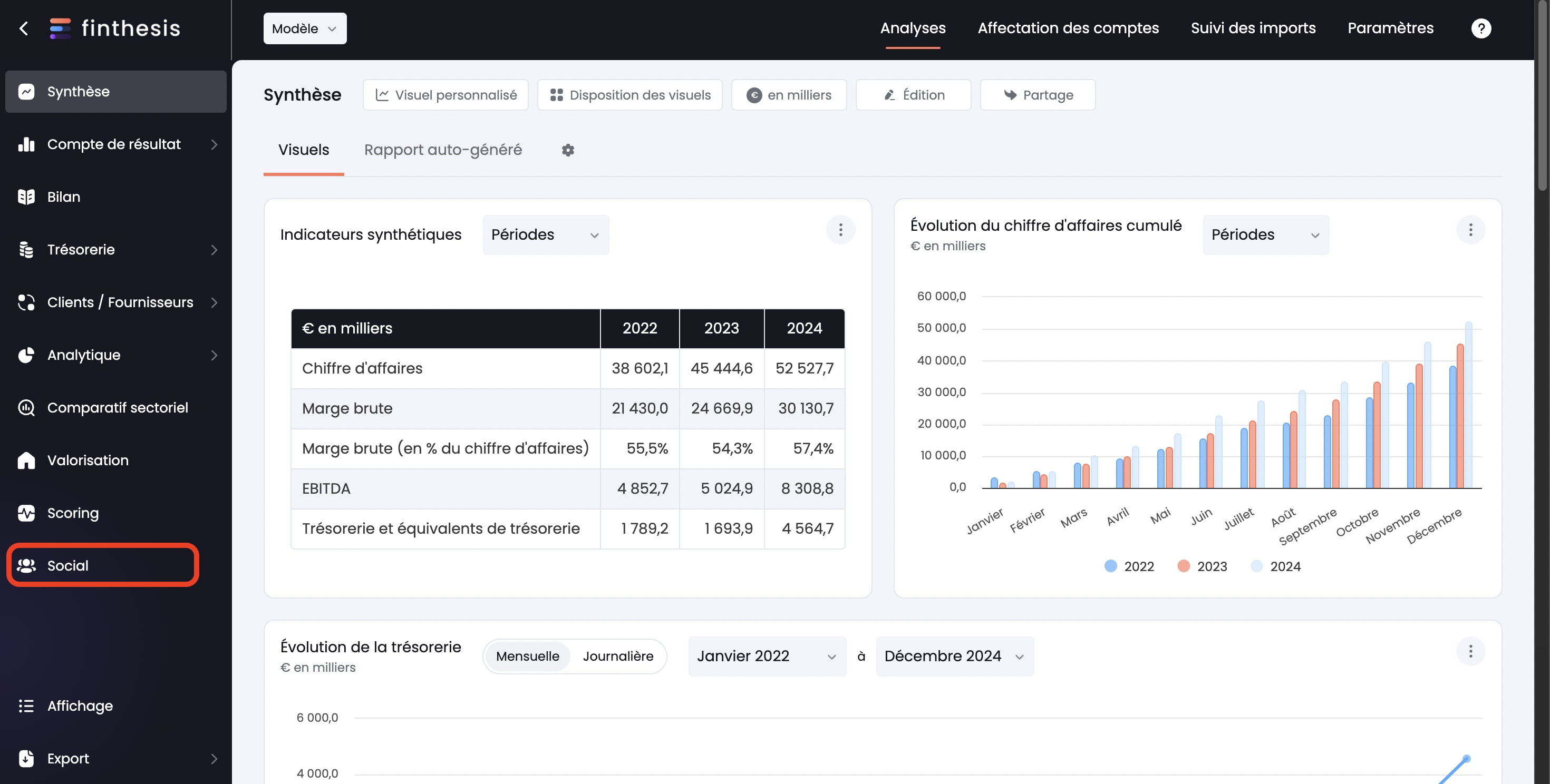1550x784 pixels.
Task: Click the Synthèse sidebar chart icon
Action: 26,91
